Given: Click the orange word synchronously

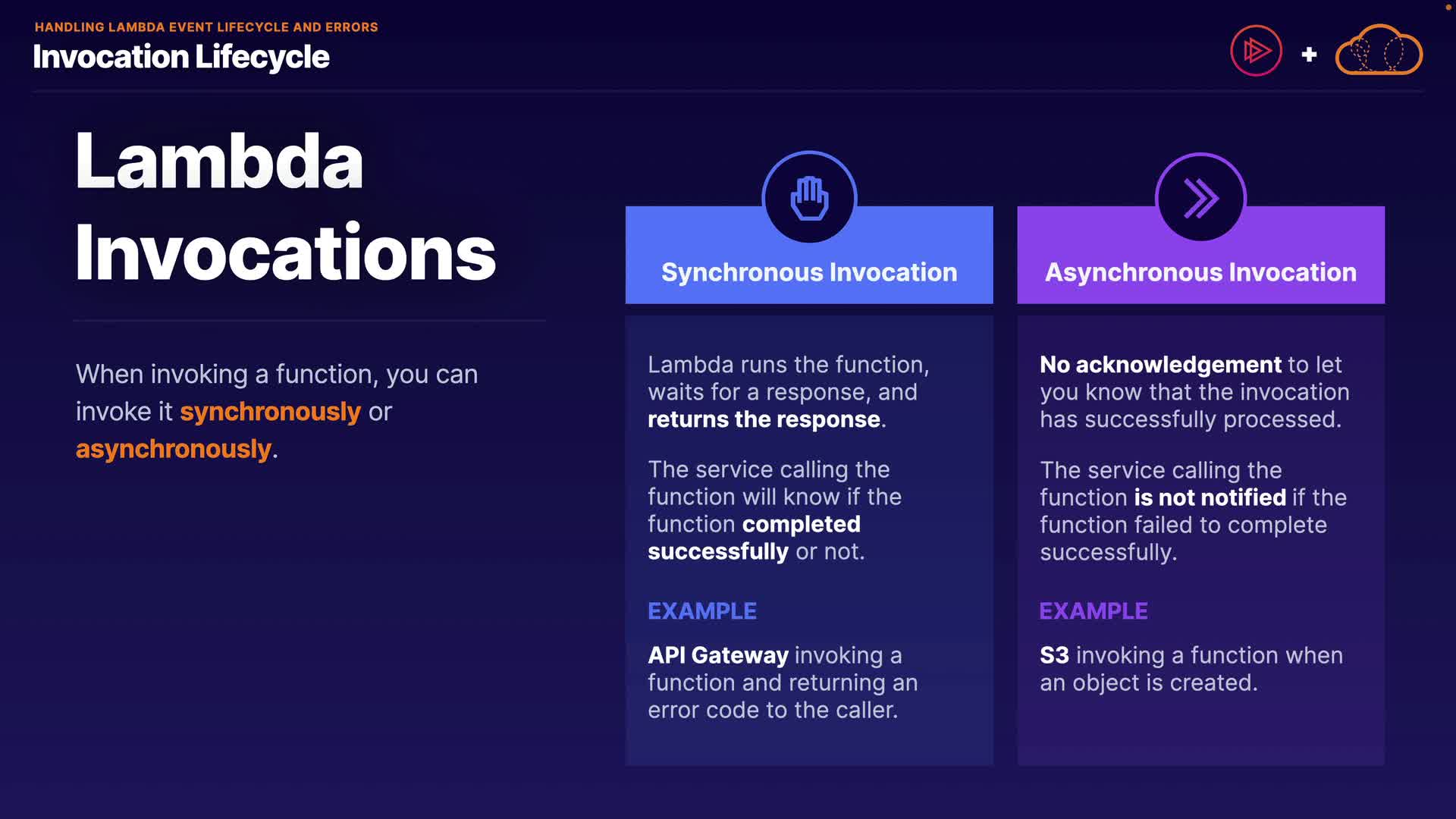Looking at the screenshot, I should coord(270,412).
